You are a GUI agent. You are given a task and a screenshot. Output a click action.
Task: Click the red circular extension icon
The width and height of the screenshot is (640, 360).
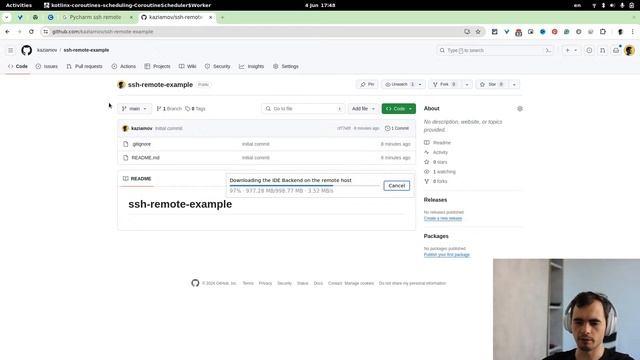point(554,31)
